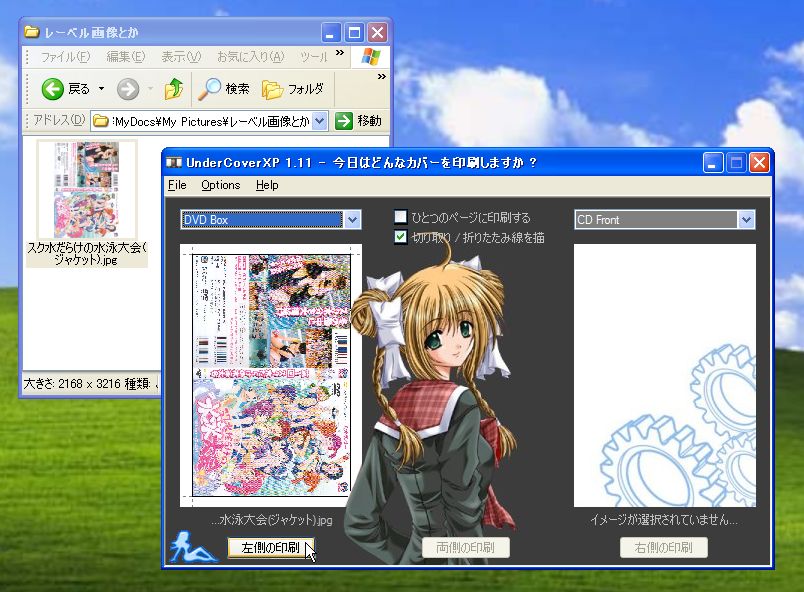This screenshot has height=592, width=804.
Task: Open the お気に入り(A) menu in Explorer
Action: coord(250,56)
